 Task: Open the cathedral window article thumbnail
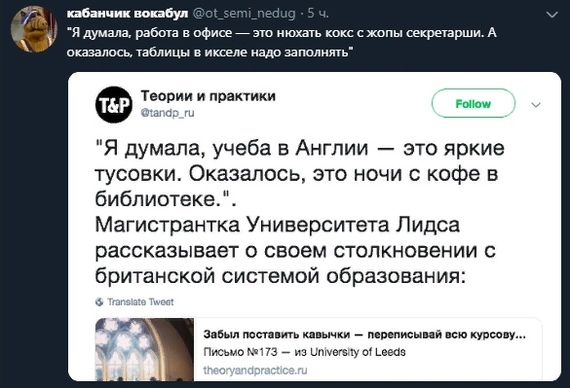(145, 349)
